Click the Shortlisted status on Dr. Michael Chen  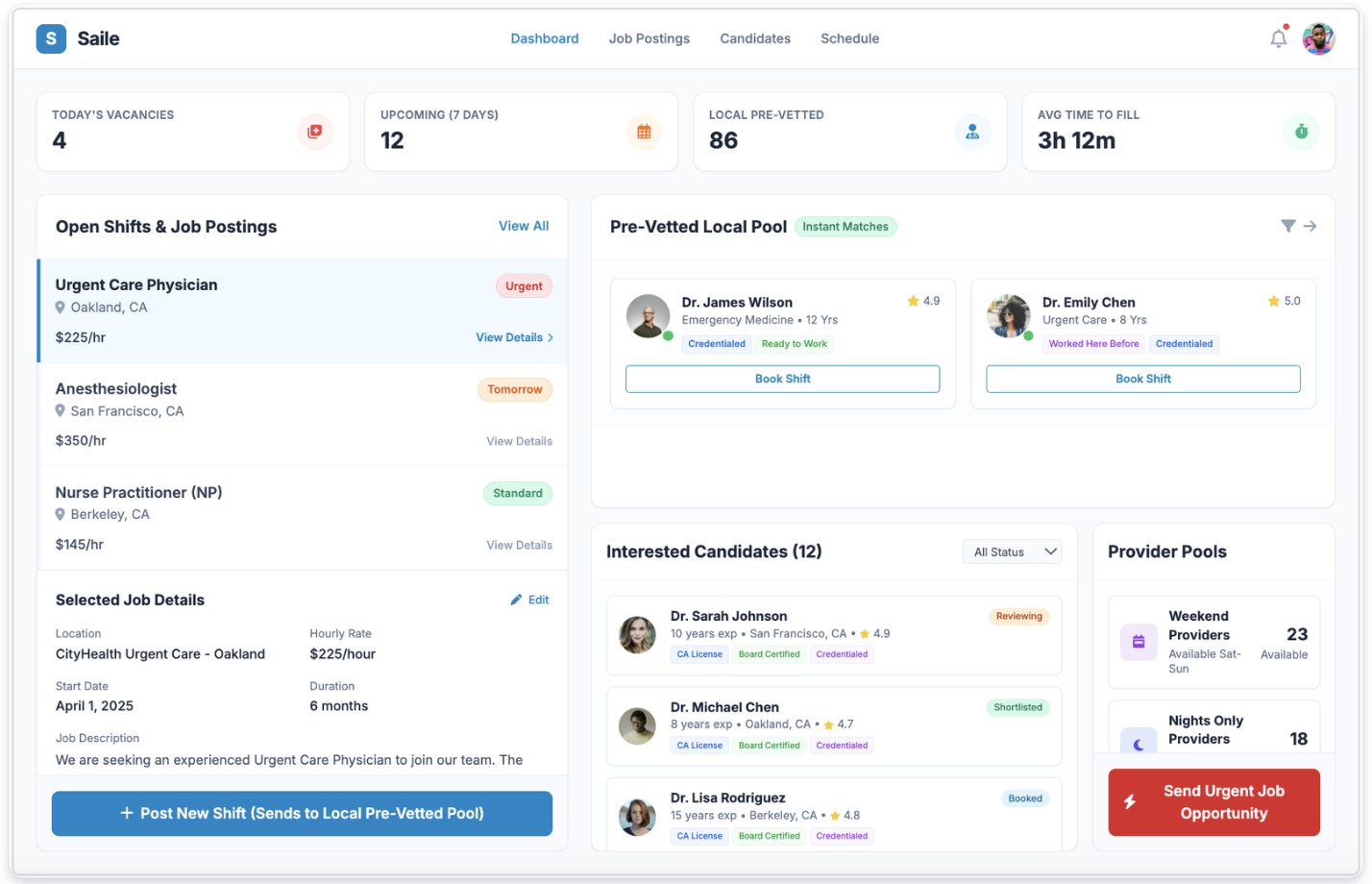(1017, 707)
